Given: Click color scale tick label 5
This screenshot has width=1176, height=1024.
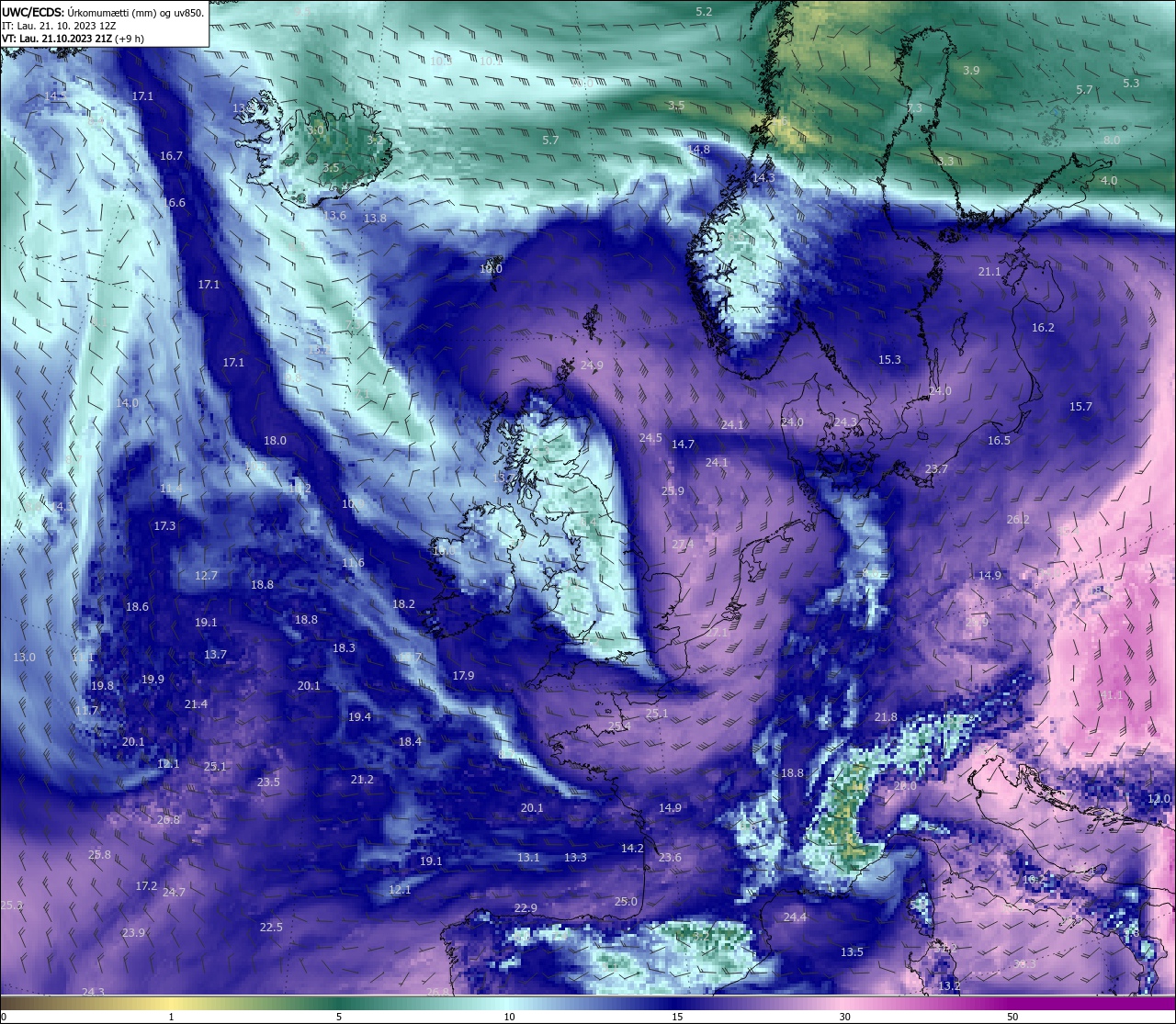Looking at the screenshot, I should [339, 1017].
